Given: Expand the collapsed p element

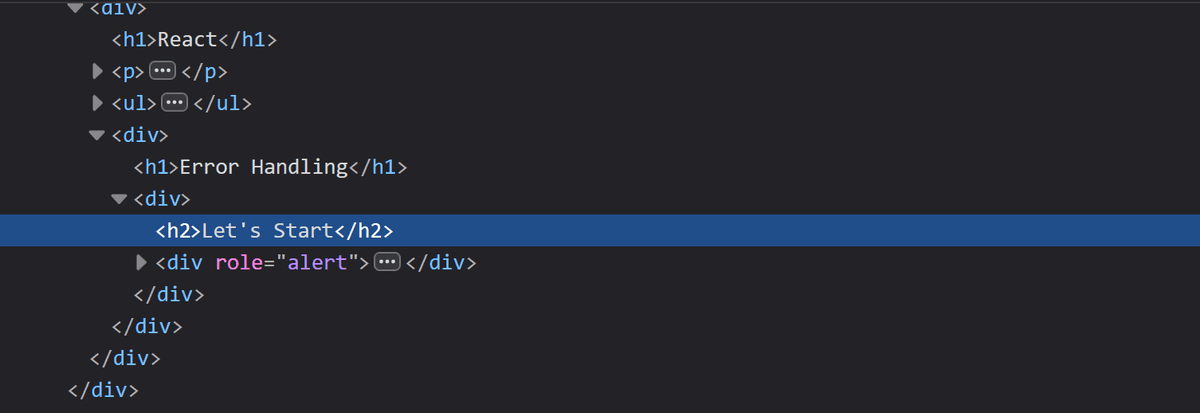Looking at the screenshot, I should click(x=97, y=72).
